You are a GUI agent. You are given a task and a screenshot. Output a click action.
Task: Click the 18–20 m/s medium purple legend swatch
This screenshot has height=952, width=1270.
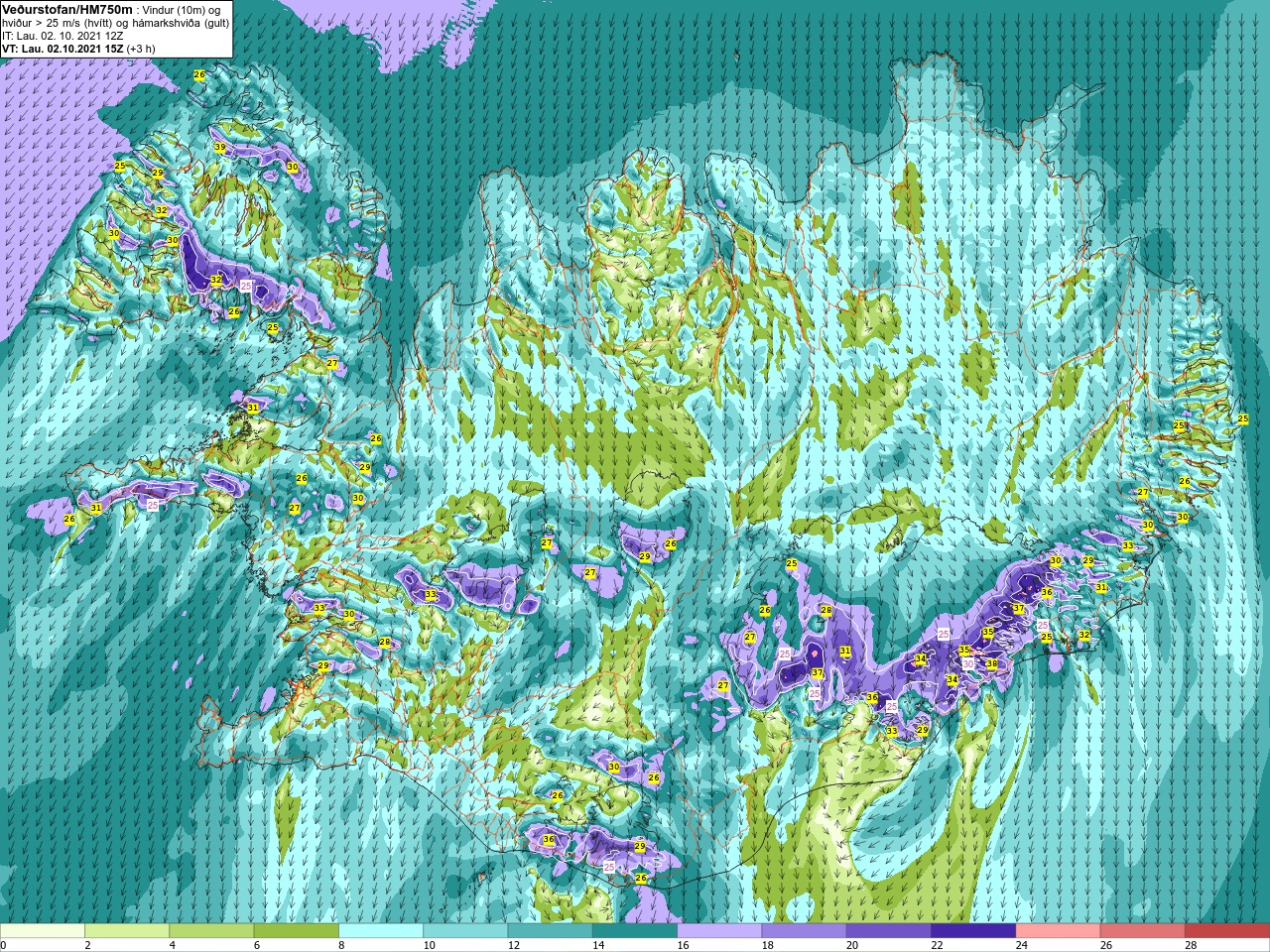804,931
